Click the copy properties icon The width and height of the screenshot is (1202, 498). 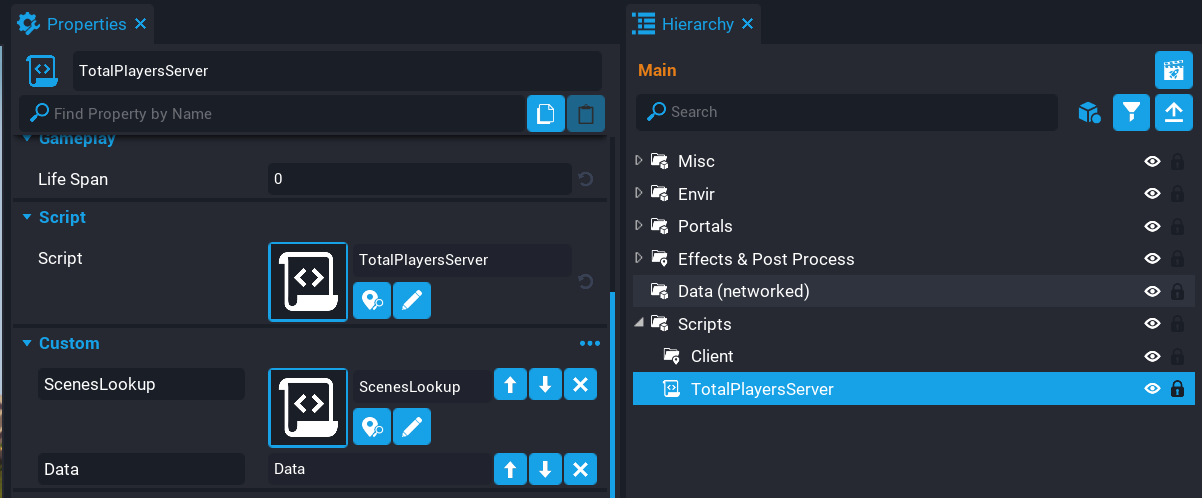click(x=545, y=114)
